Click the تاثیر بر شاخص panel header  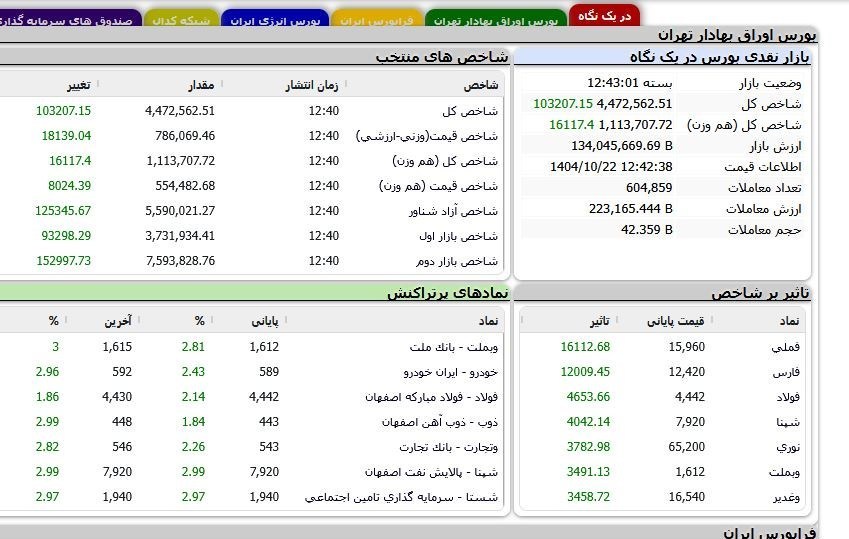point(760,294)
